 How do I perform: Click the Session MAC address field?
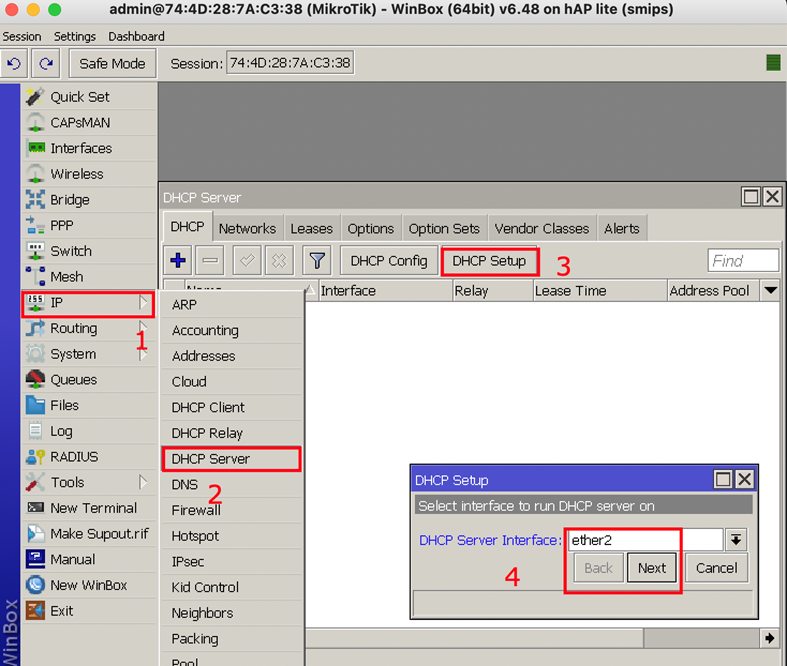click(290, 63)
